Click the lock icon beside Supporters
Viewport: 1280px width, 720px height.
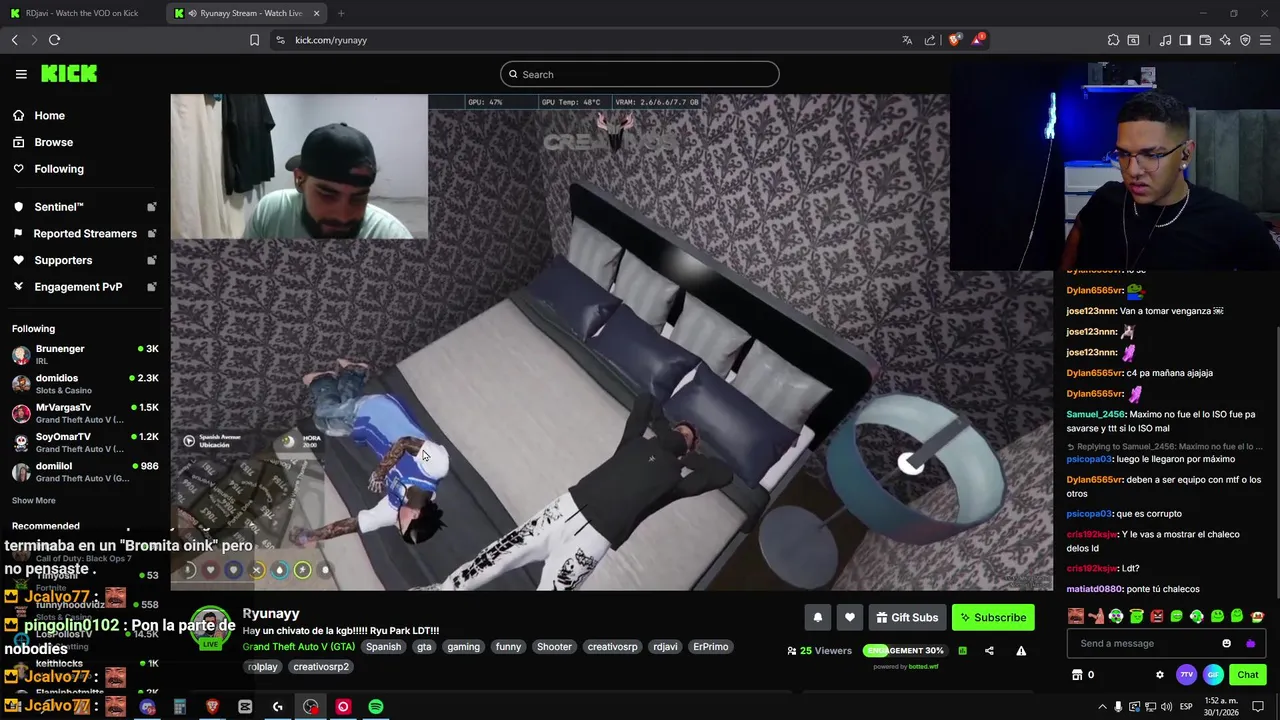coord(152,260)
